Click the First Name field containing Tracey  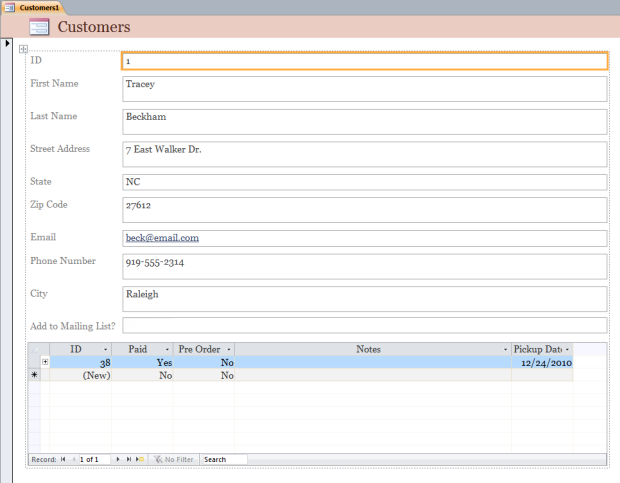(x=364, y=89)
